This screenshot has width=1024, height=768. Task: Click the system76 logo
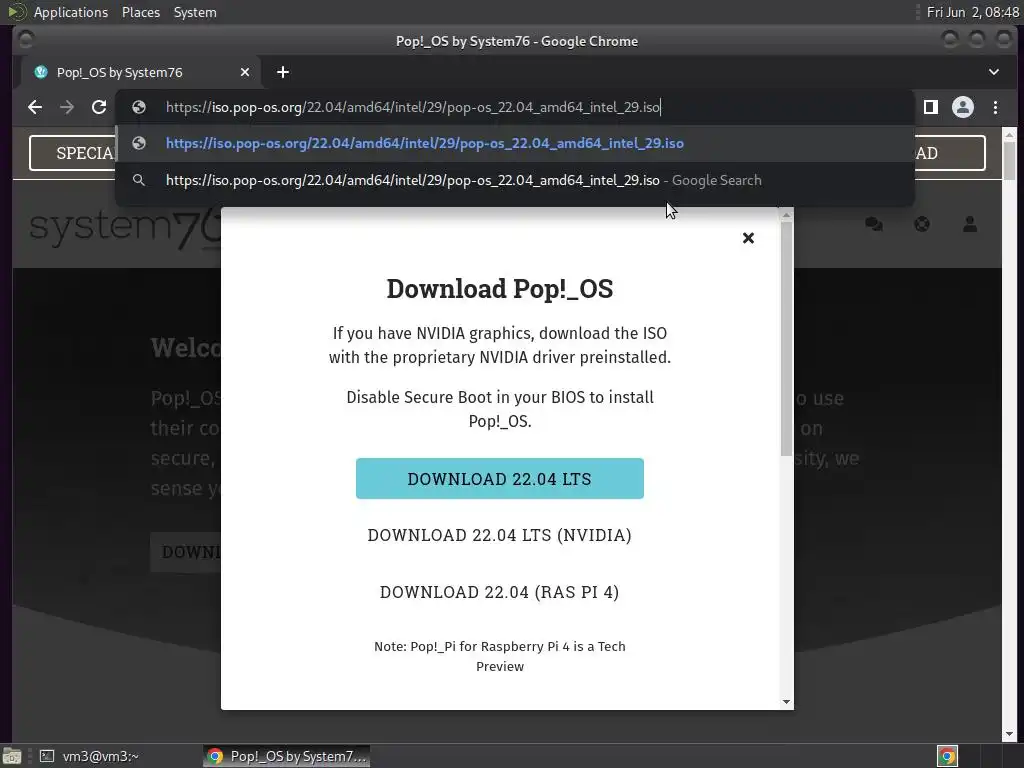click(125, 229)
